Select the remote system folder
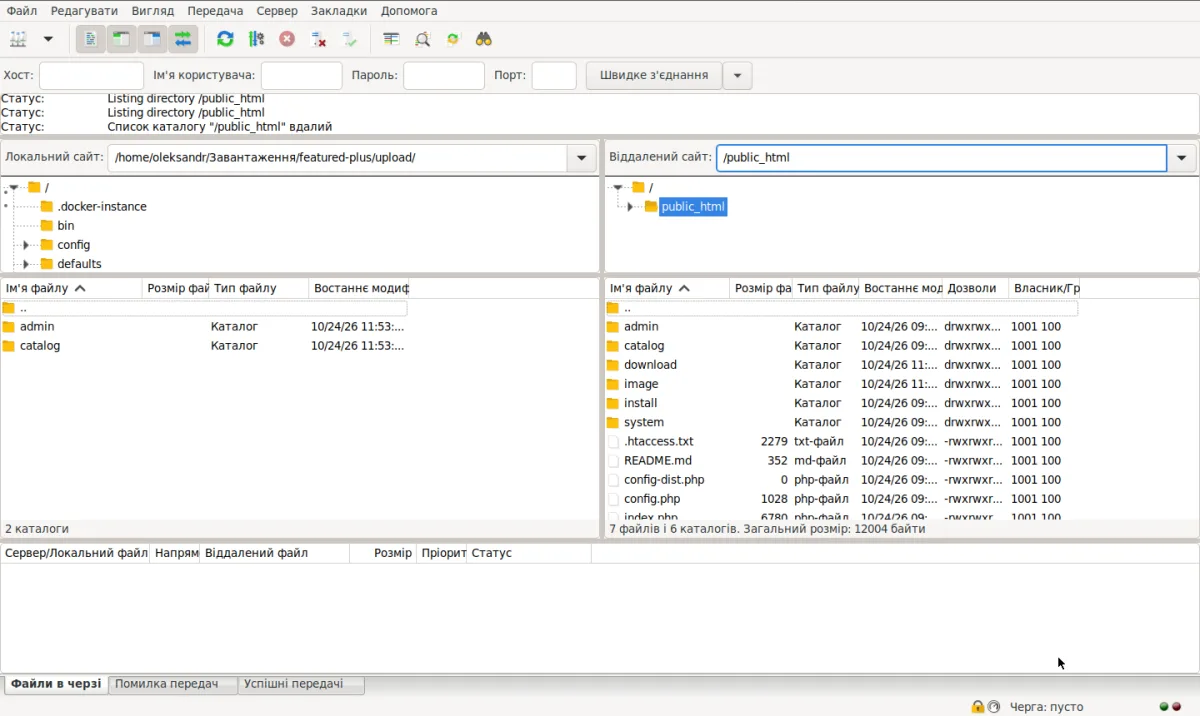 pos(842,422)
